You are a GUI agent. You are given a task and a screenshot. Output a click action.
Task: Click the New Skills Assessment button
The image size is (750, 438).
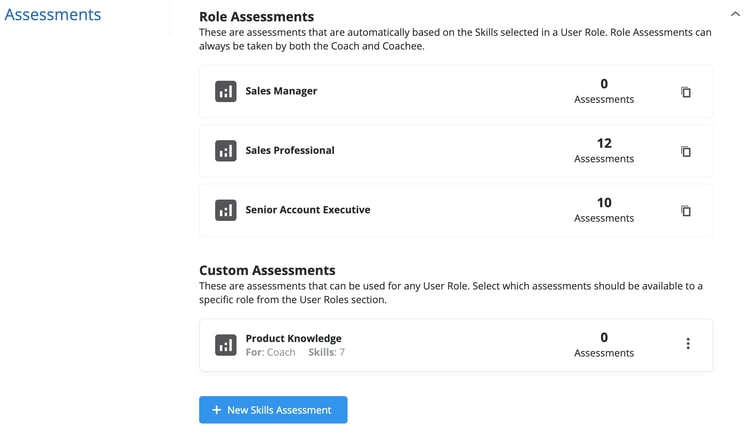click(273, 410)
